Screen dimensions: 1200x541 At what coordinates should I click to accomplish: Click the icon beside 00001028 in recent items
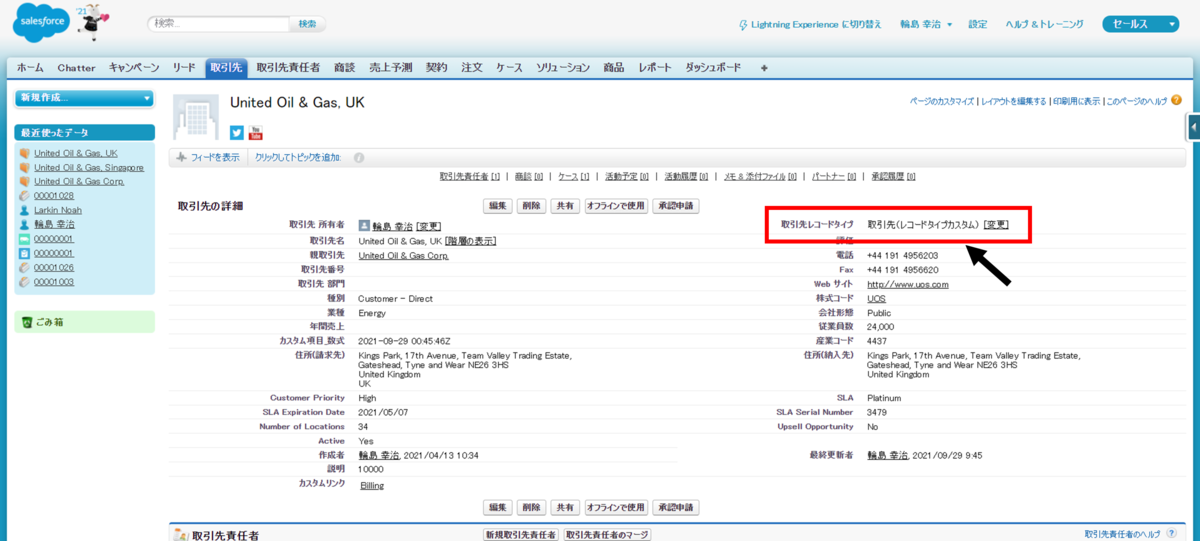[x=25, y=196]
